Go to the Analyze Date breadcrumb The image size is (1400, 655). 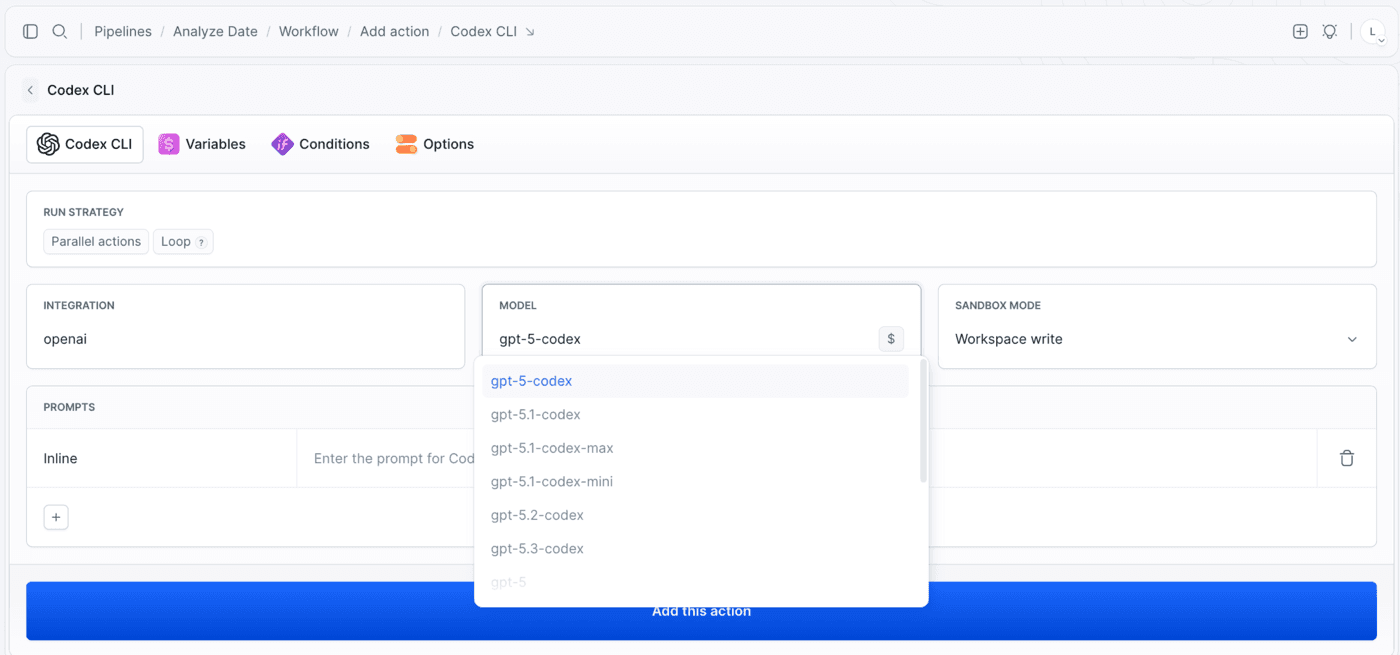215,32
